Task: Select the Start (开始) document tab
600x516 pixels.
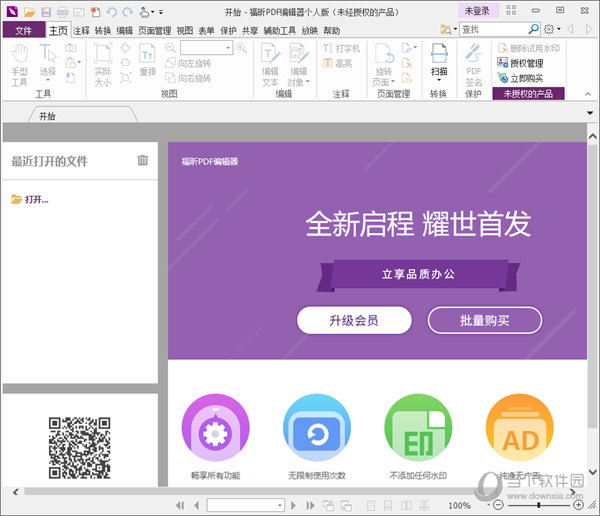Action: tap(83, 115)
